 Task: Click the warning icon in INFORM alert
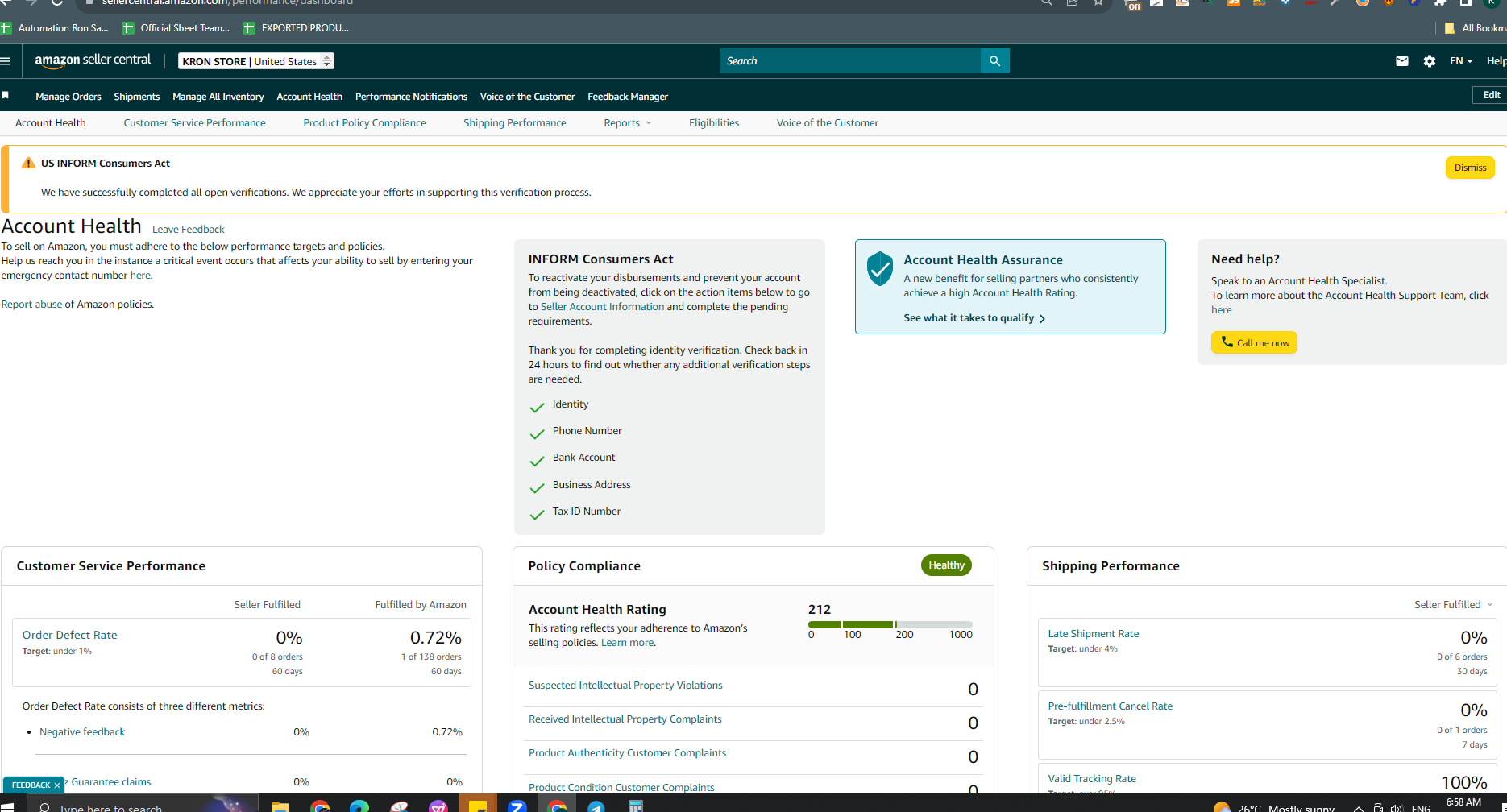click(28, 163)
